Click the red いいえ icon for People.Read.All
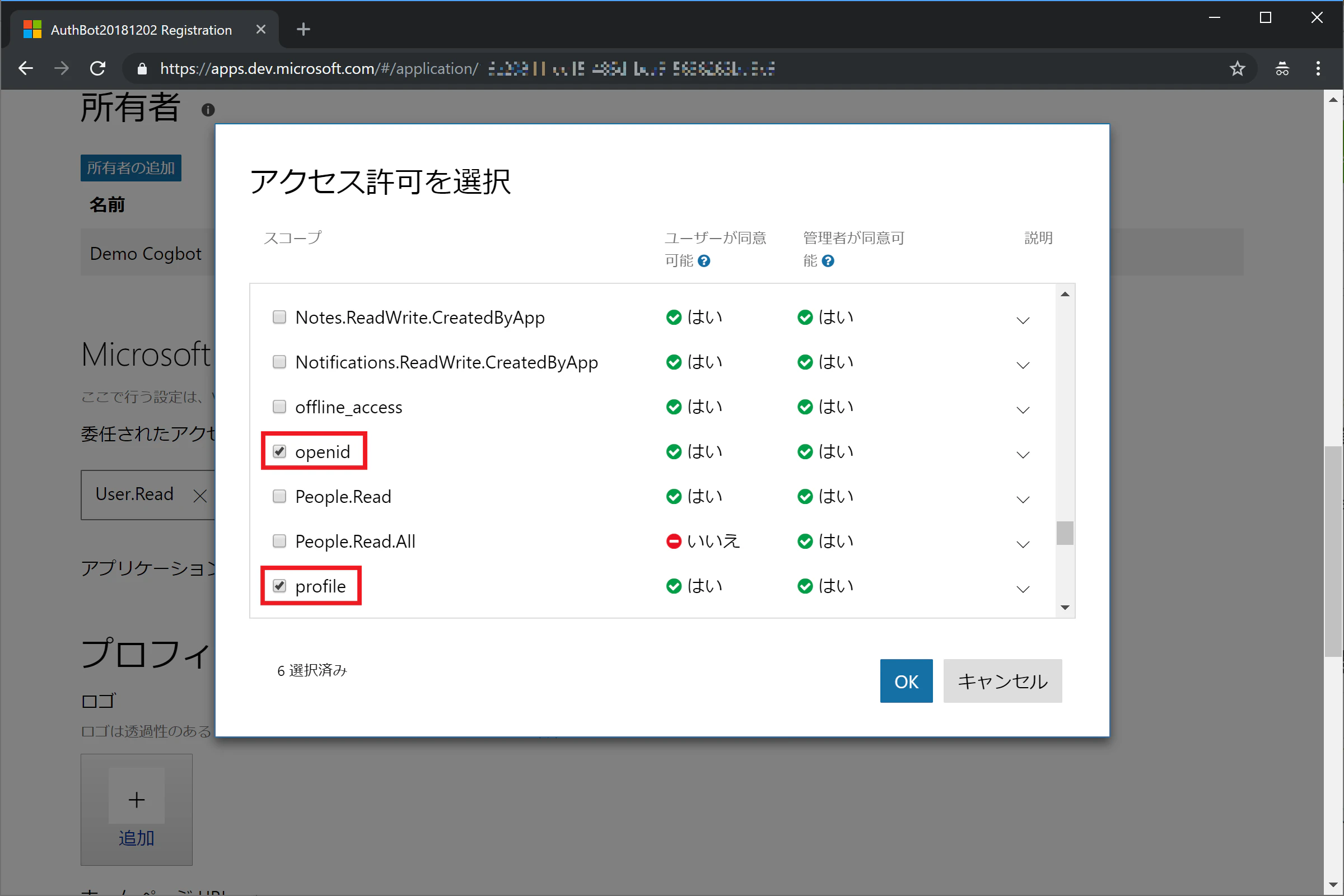 coord(674,541)
